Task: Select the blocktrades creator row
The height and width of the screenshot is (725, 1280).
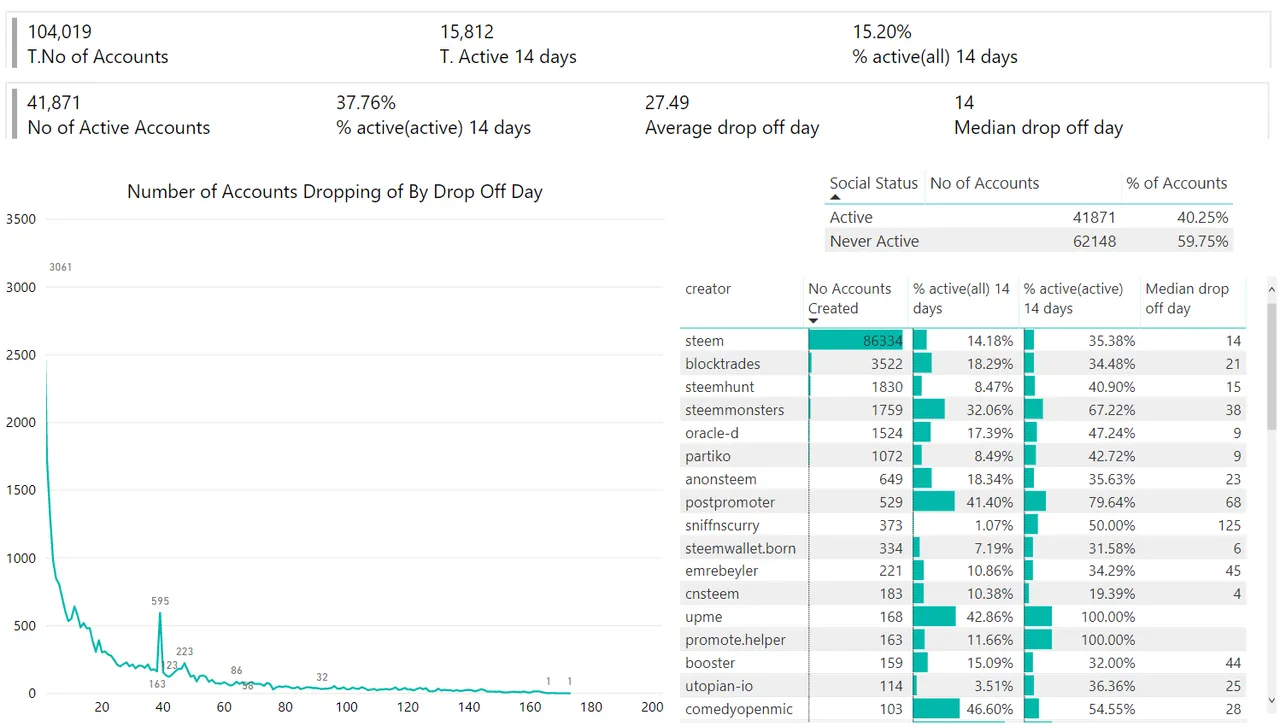Action: click(x=963, y=364)
